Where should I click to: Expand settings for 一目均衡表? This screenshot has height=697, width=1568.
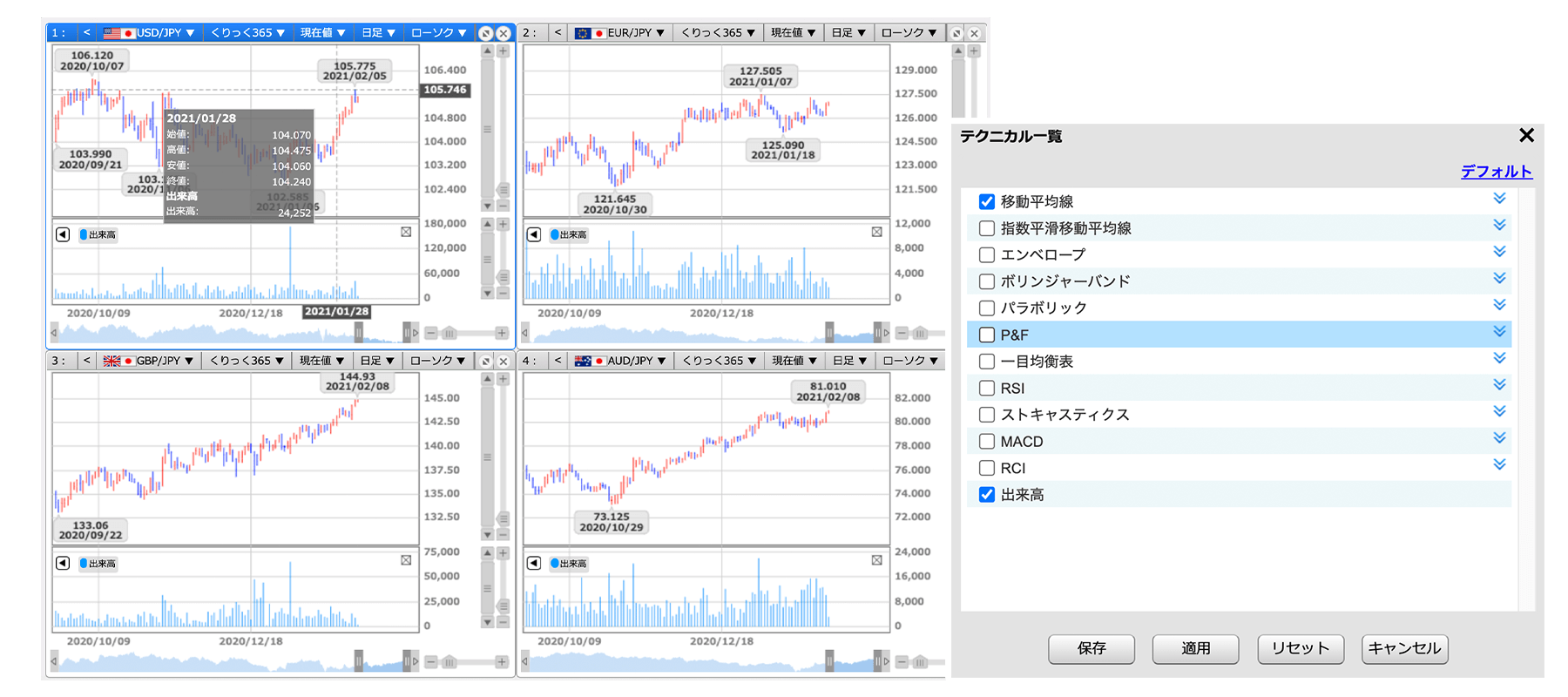(1499, 358)
